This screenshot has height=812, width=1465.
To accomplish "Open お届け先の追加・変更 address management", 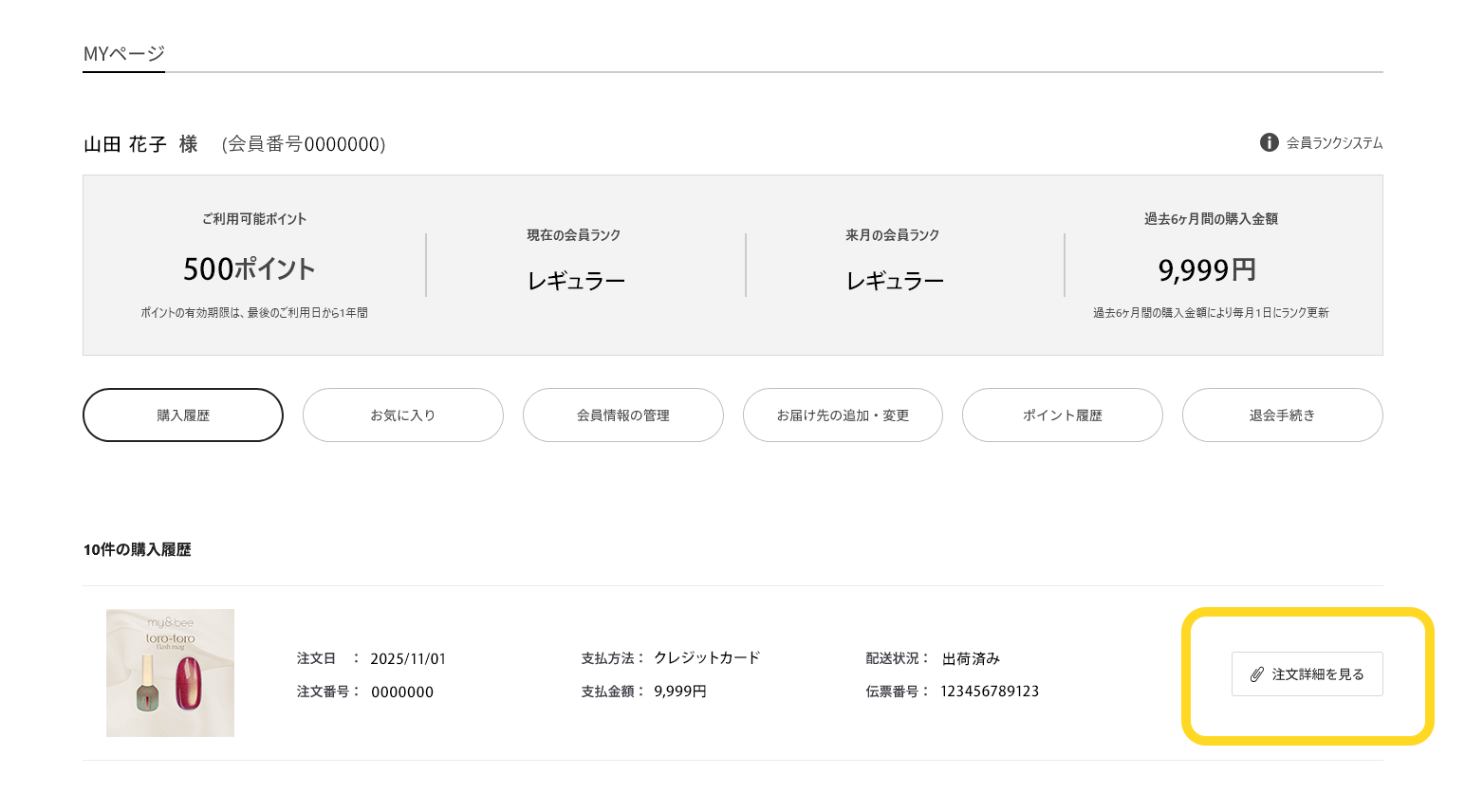I will pyautogui.click(x=843, y=415).
